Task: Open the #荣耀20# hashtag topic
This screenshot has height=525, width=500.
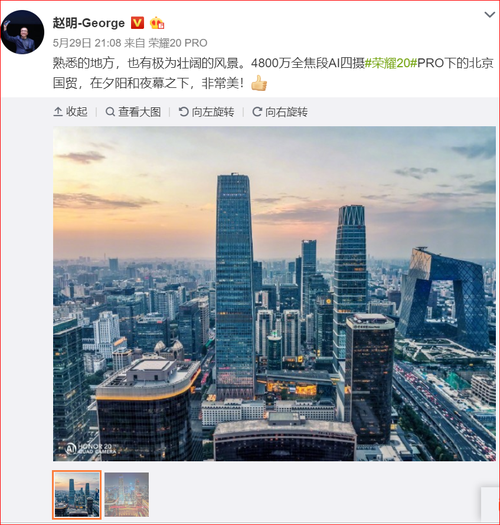Action: click(x=390, y=63)
